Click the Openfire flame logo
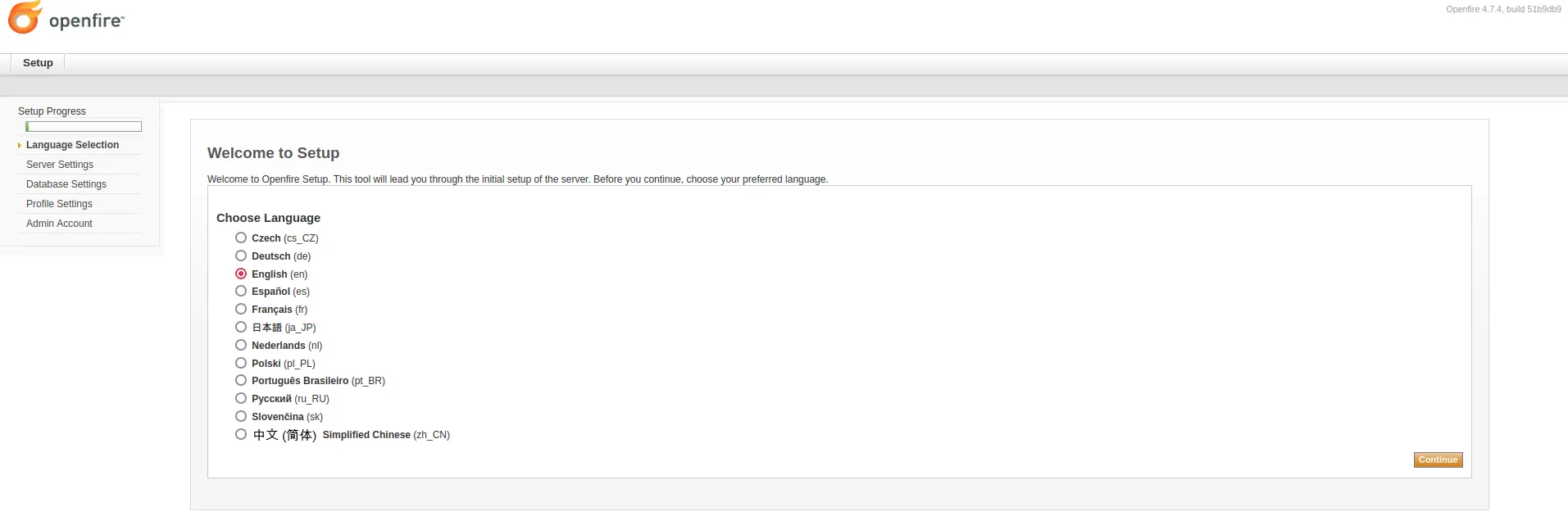The image size is (1568, 516). point(25,18)
